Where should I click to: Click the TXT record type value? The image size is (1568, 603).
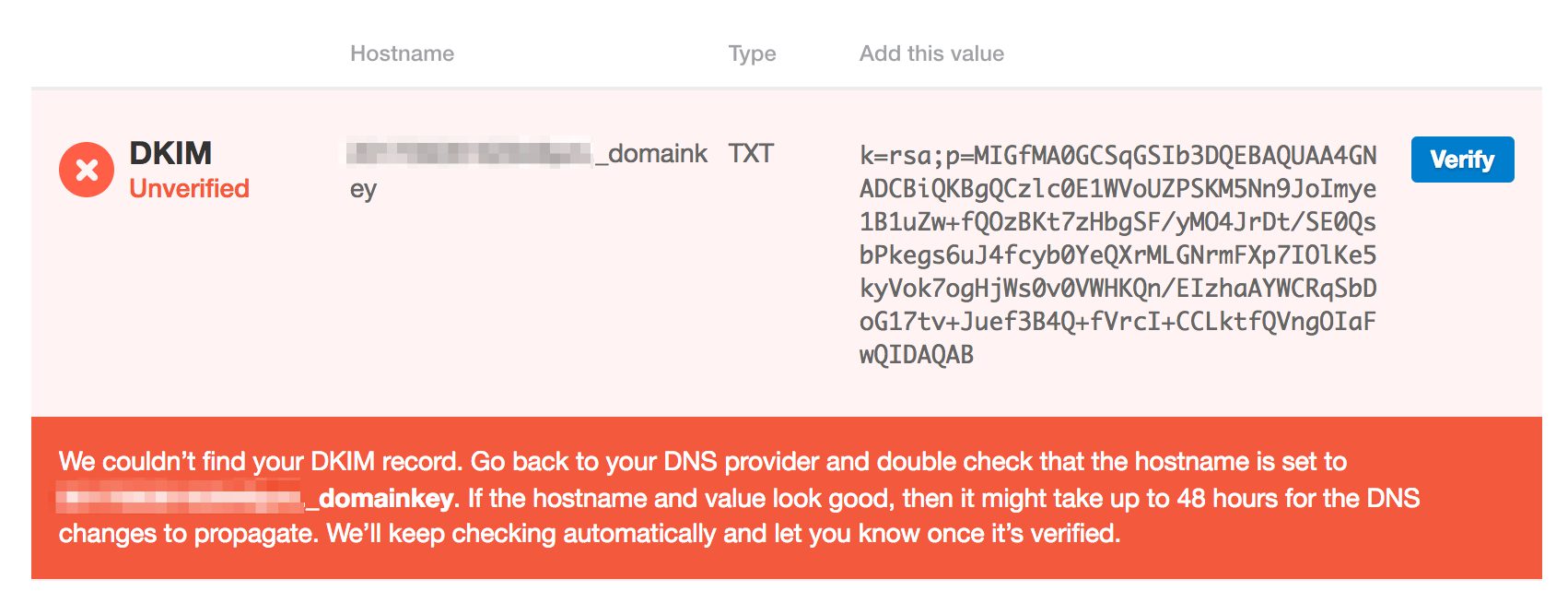(x=751, y=153)
